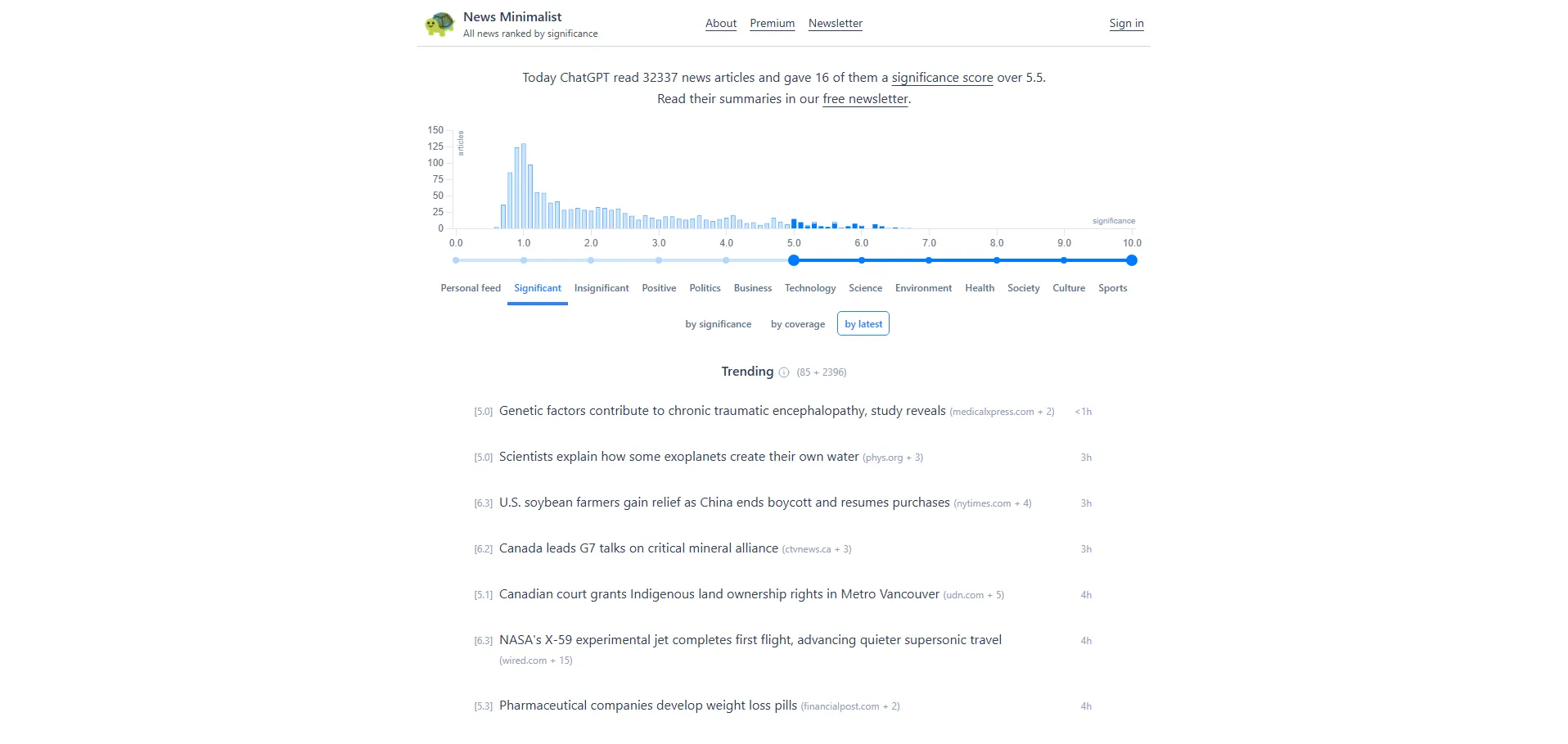Viewport: 1568px width, 744px height.
Task: Sort articles by significance
Action: point(718,324)
